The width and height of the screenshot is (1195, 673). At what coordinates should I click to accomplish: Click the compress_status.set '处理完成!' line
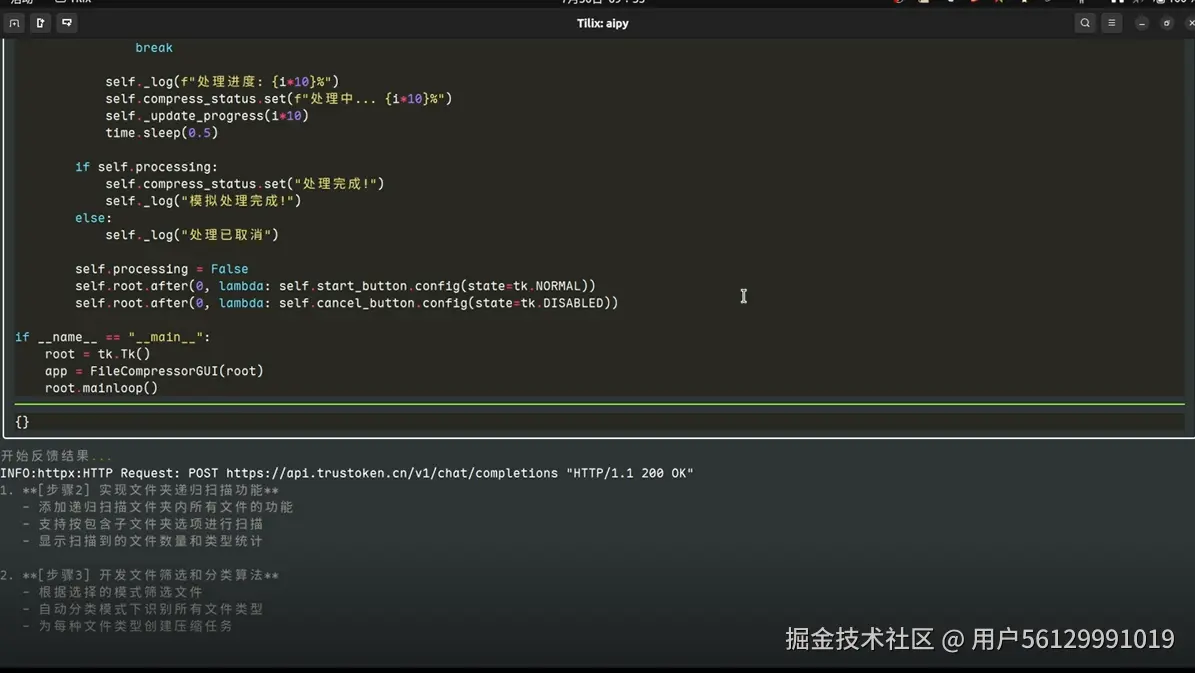245,184
